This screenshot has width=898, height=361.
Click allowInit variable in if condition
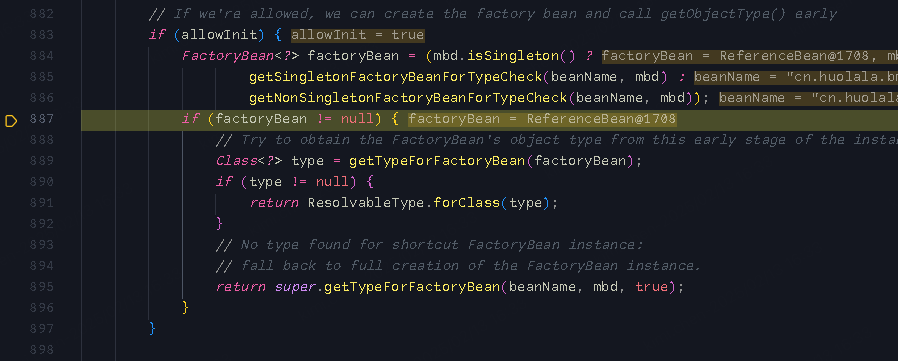[219, 35]
